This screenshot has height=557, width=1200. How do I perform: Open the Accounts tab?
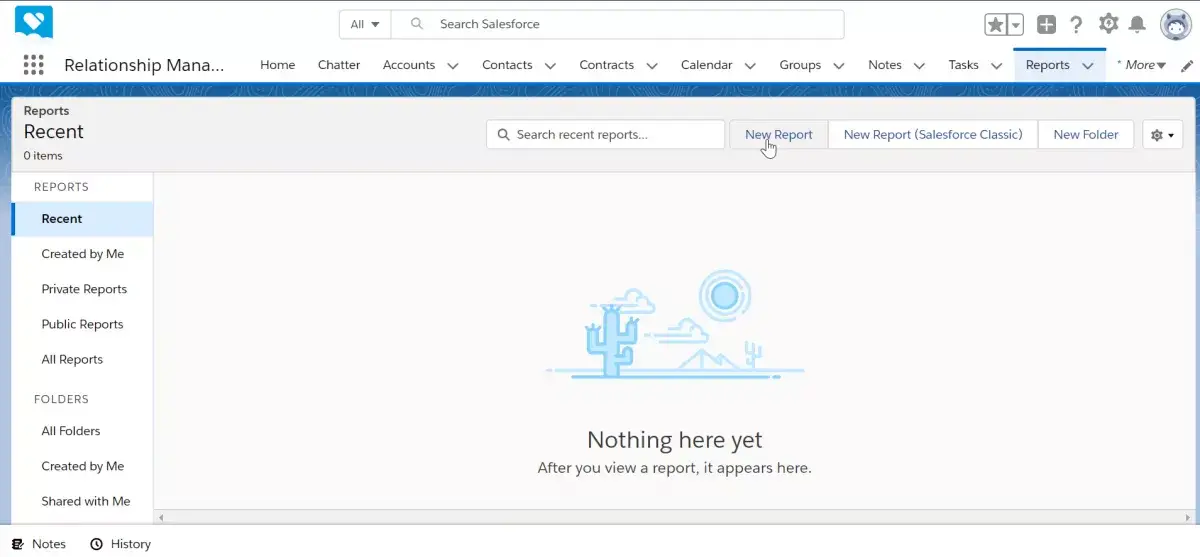(409, 65)
